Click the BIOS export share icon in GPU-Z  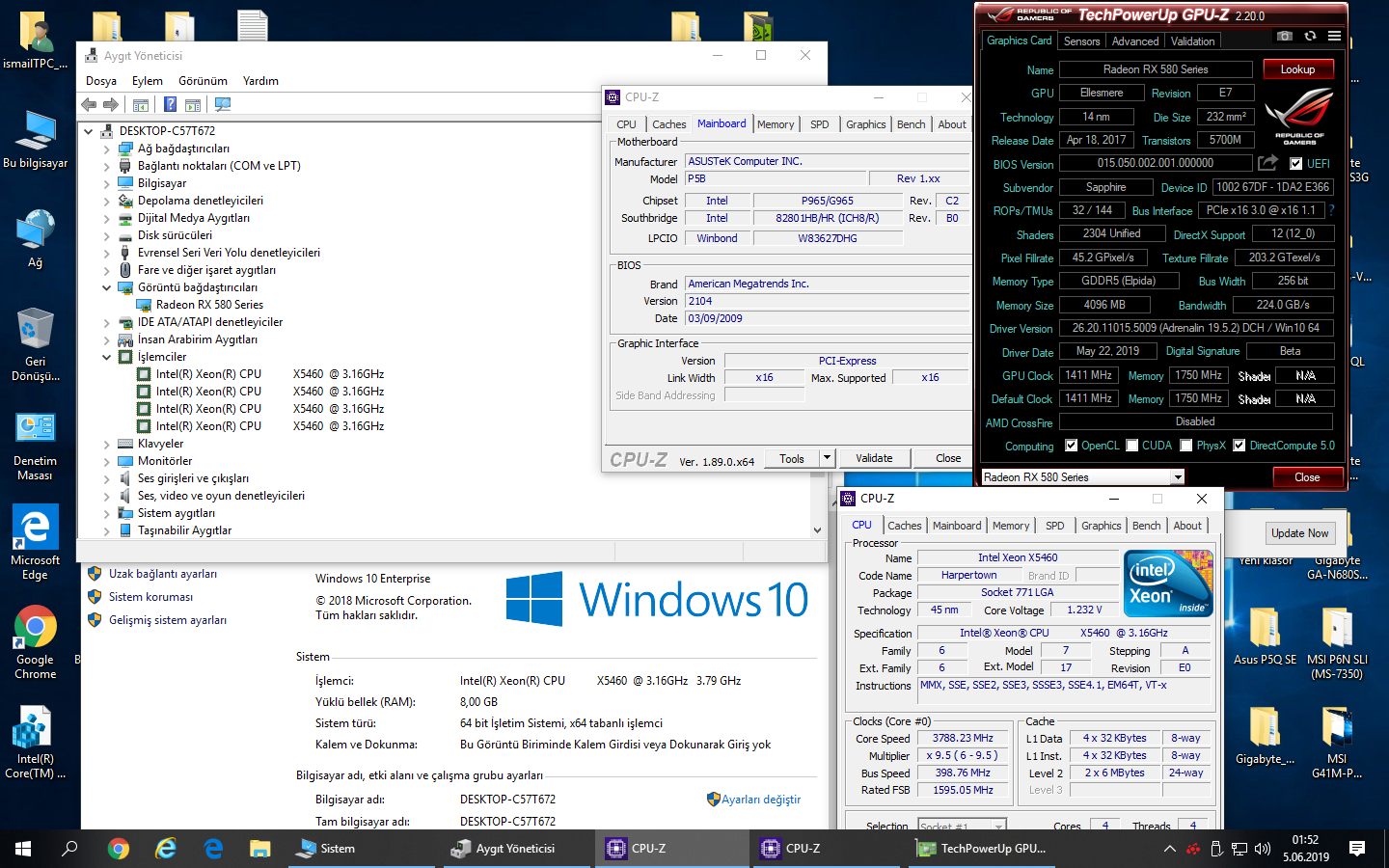pyautogui.click(x=1267, y=163)
